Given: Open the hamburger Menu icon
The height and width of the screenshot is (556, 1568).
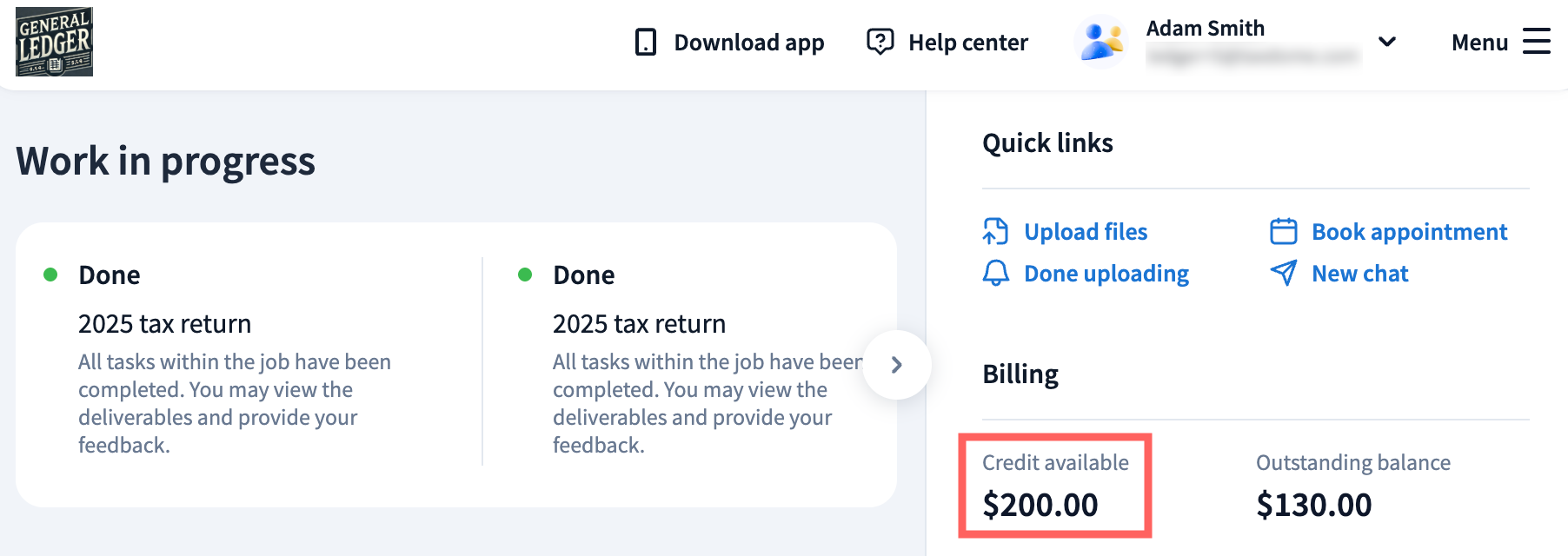Looking at the screenshot, I should pos(1537,42).
